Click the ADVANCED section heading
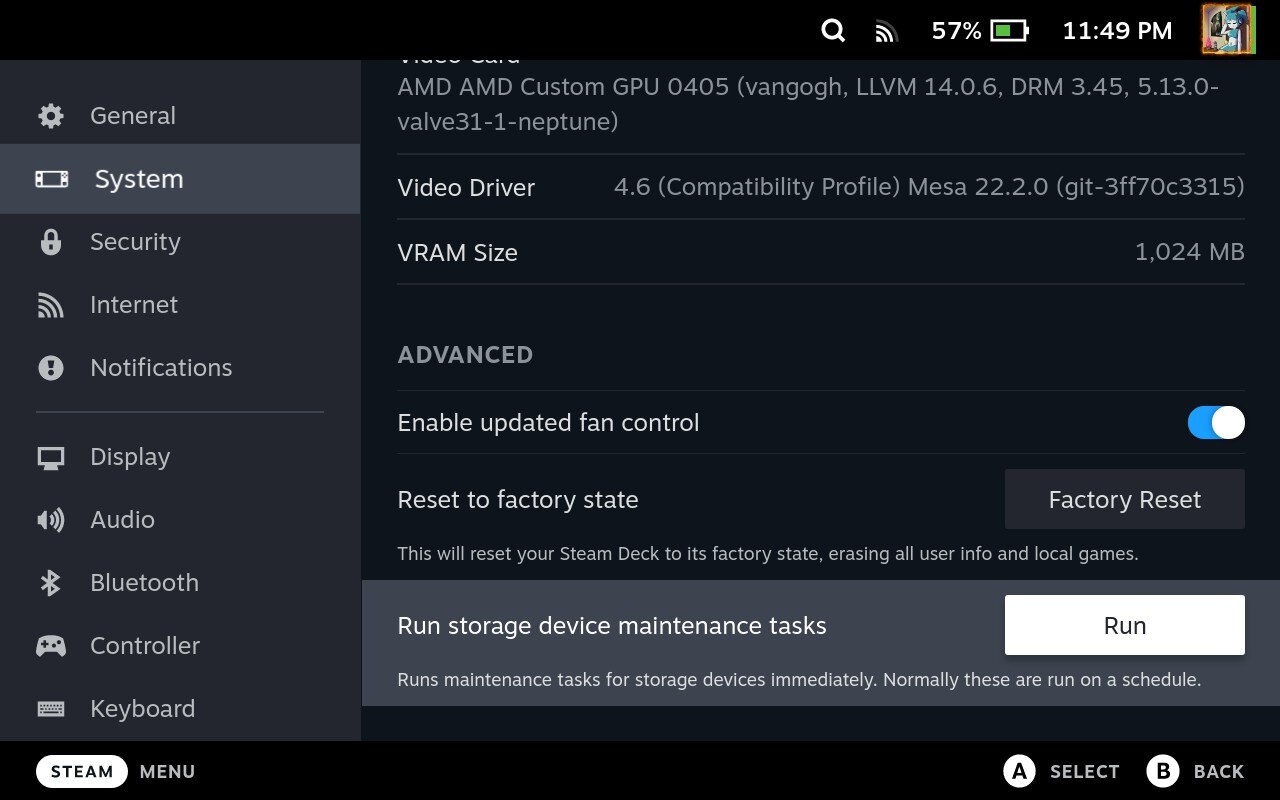Image resolution: width=1280 pixels, height=800 pixels. tap(465, 355)
